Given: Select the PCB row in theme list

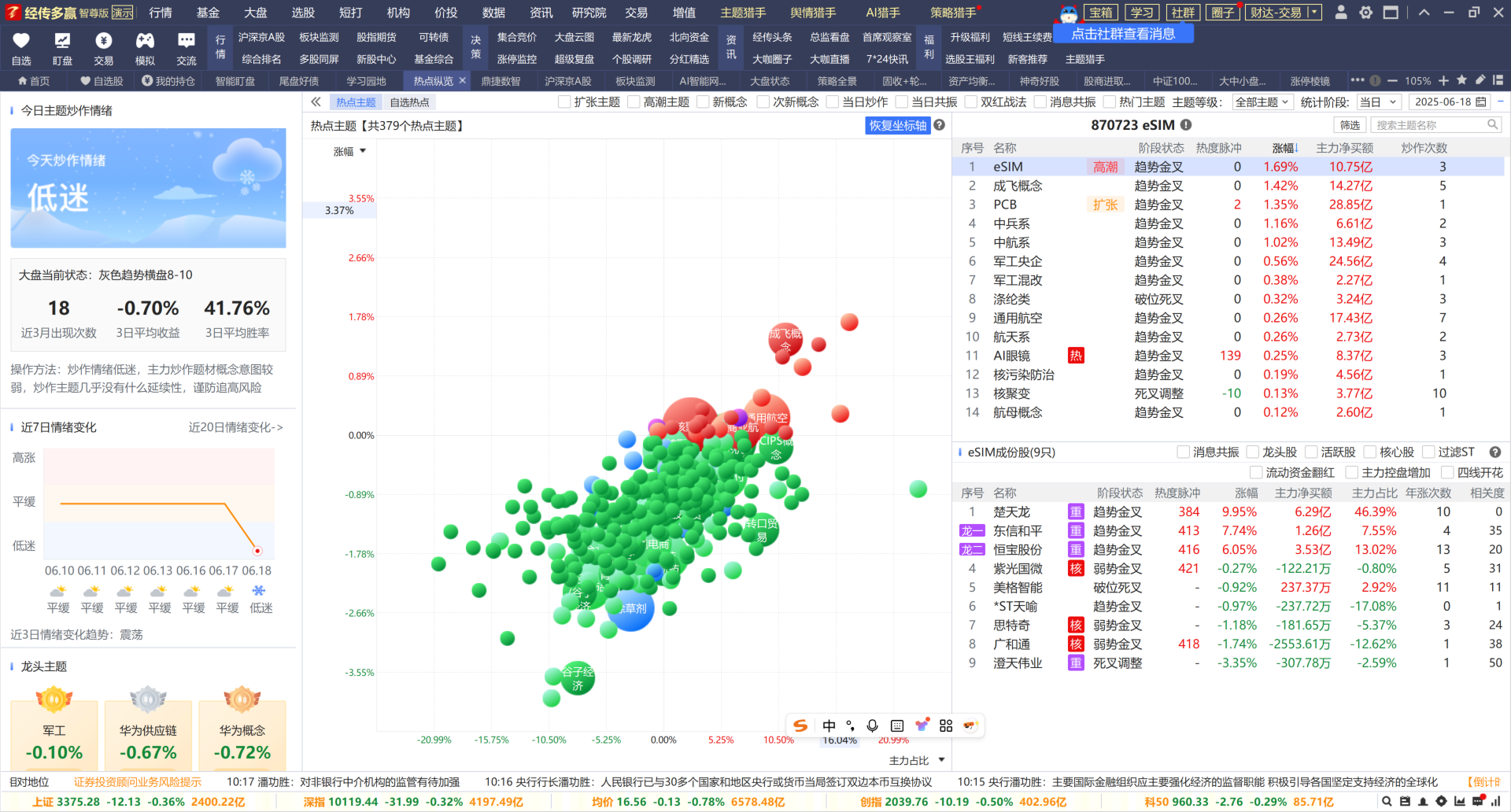Looking at the screenshot, I should (x=1228, y=205).
